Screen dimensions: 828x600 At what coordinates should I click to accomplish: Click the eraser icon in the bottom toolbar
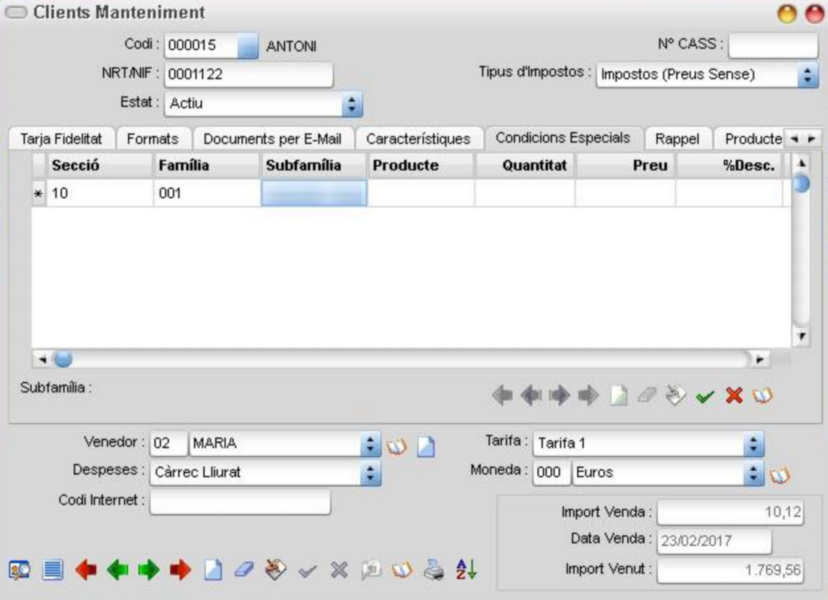pyautogui.click(x=244, y=570)
